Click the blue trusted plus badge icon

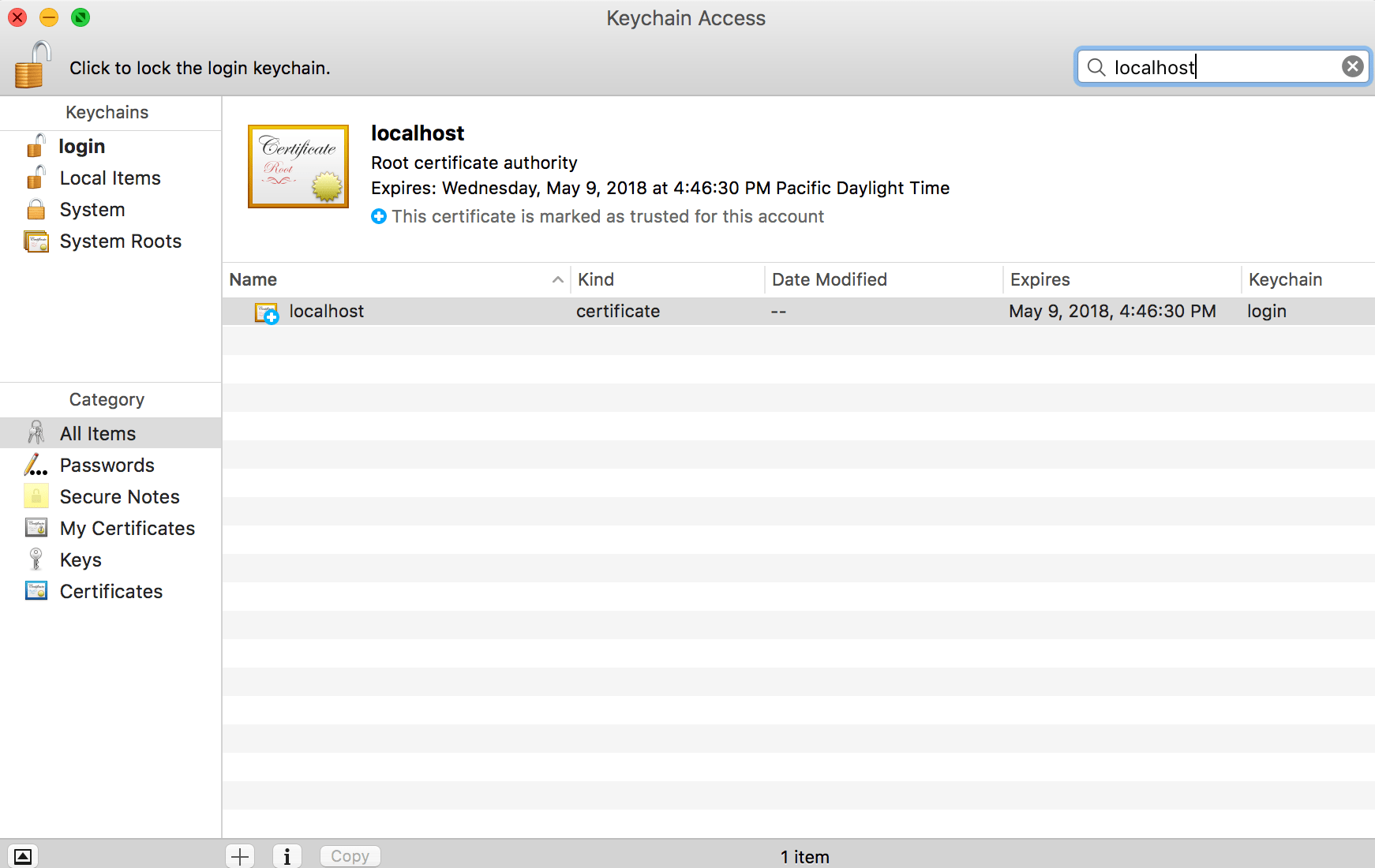(379, 216)
